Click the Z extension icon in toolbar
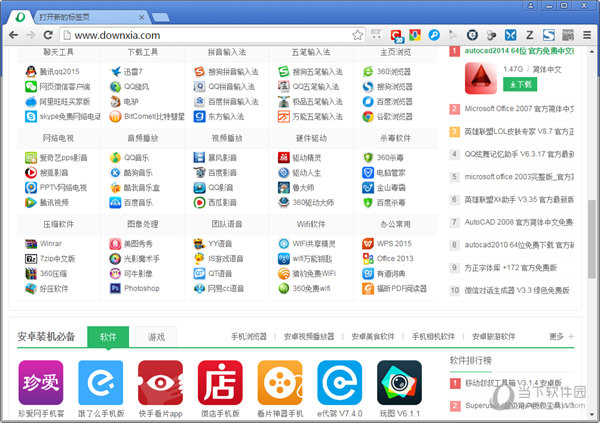Screen dimensions: 600x423 click(530, 35)
